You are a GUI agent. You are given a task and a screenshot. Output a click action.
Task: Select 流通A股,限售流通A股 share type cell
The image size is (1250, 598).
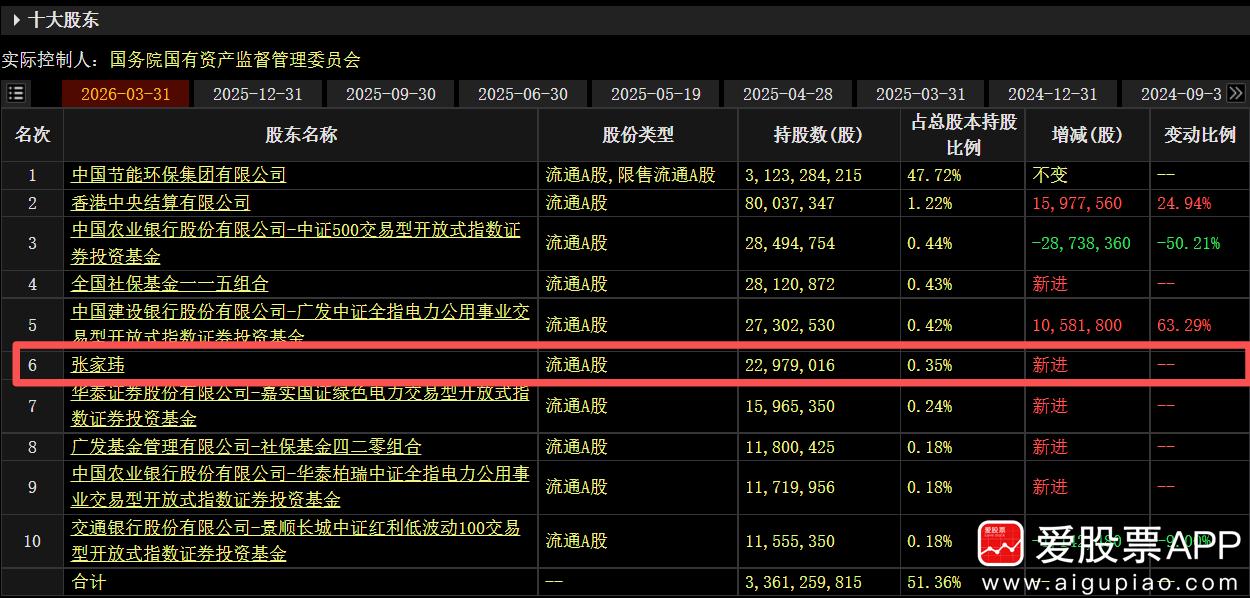point(631,175)
